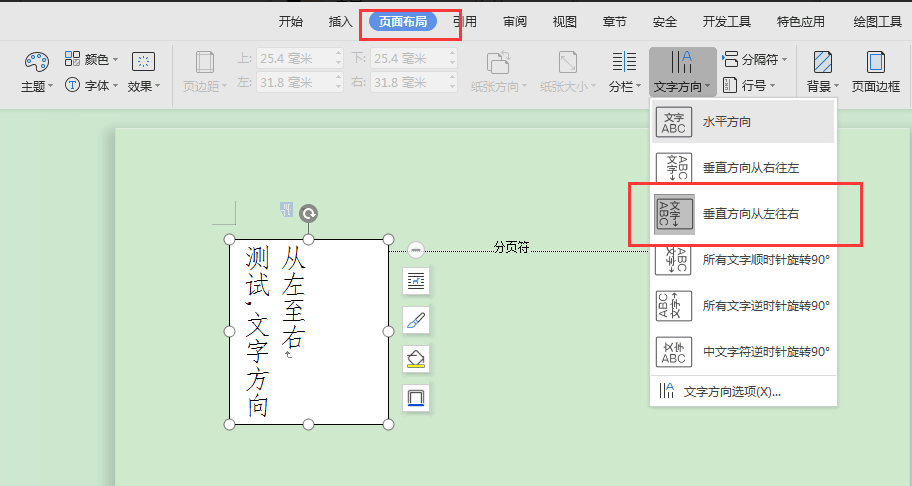Choose 水平方向 text direction

click(743, 122)
